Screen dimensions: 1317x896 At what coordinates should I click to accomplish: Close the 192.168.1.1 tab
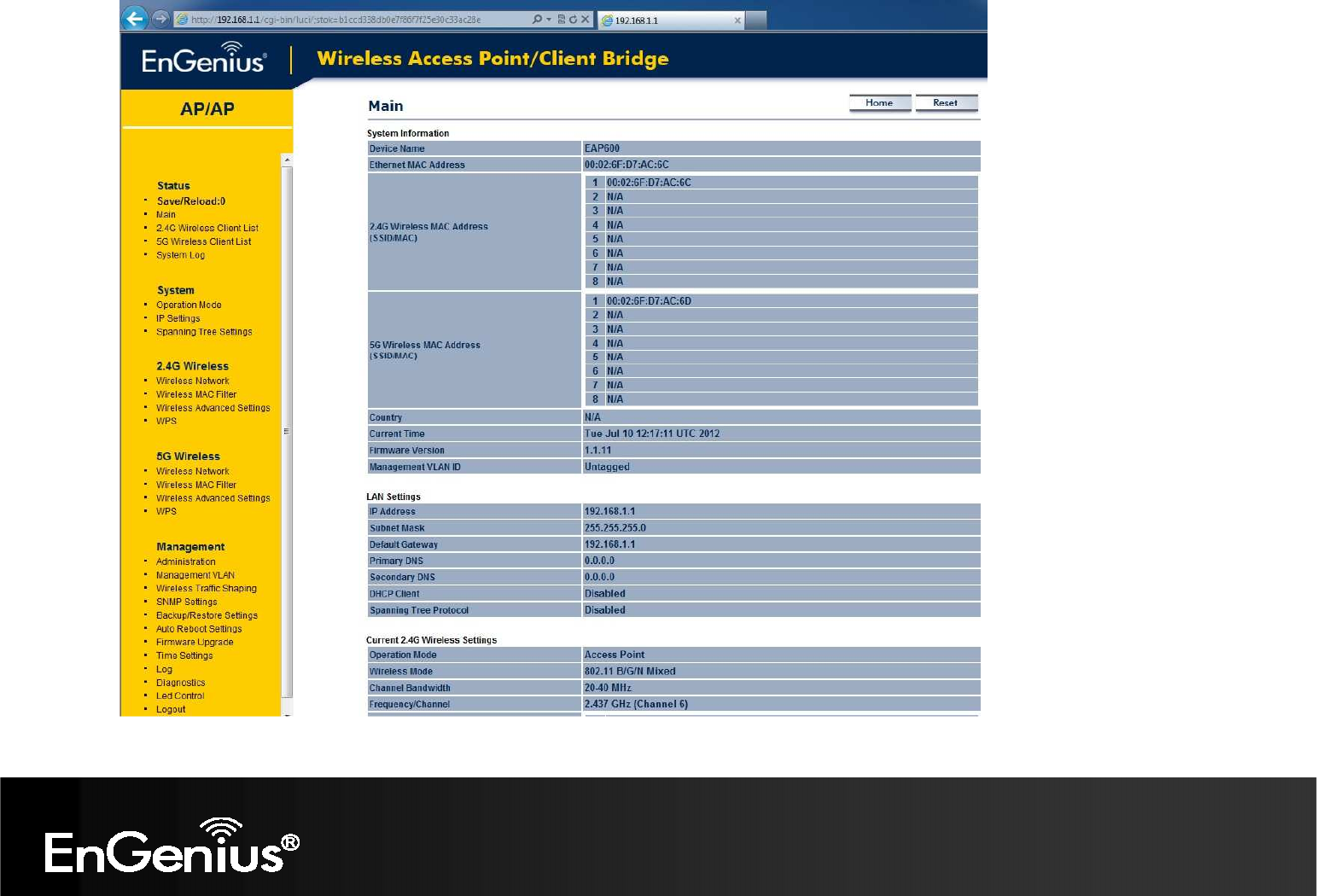(x=737, y=20)
